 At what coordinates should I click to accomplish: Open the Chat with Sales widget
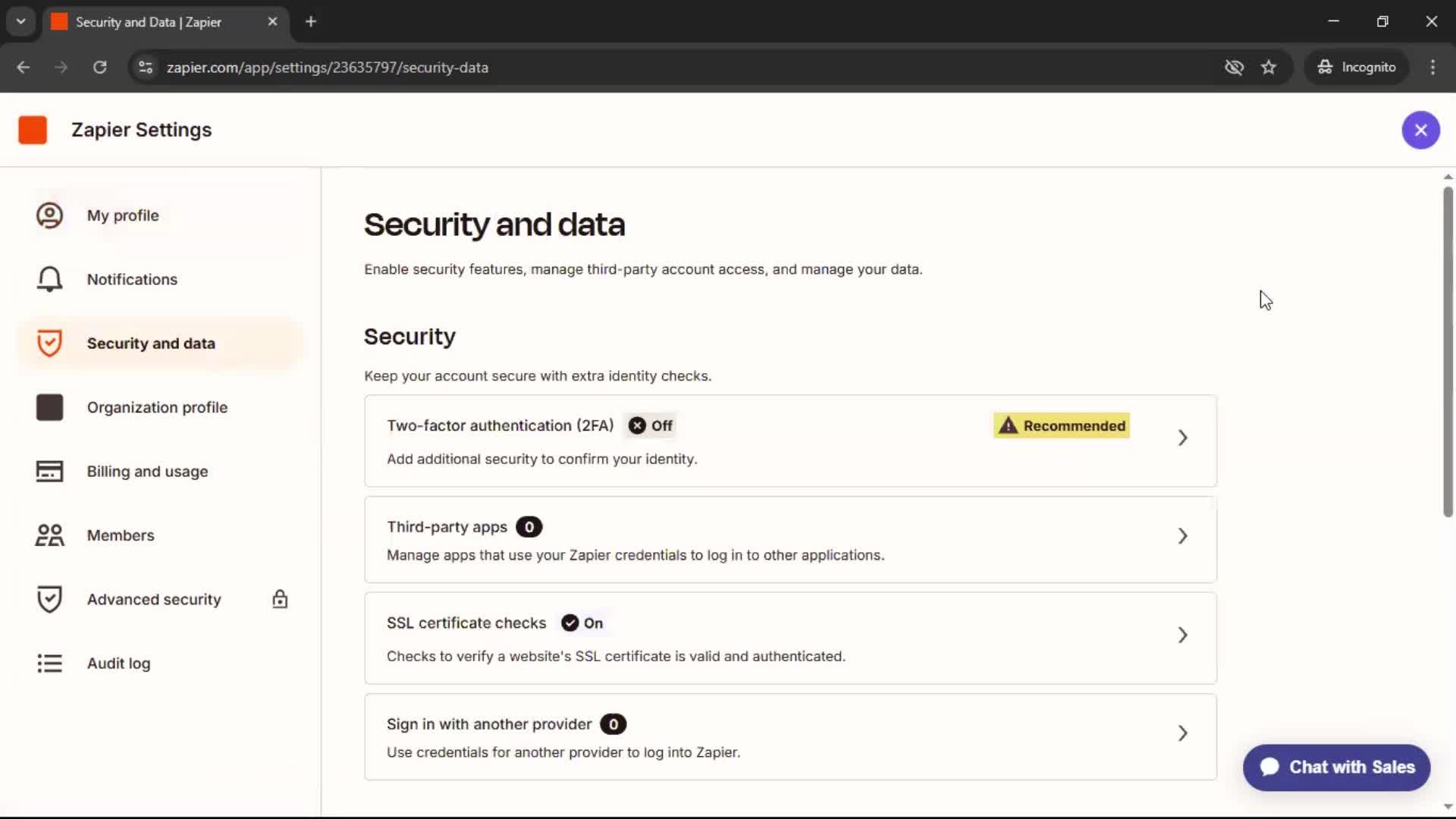click(x=1336, y=767)
